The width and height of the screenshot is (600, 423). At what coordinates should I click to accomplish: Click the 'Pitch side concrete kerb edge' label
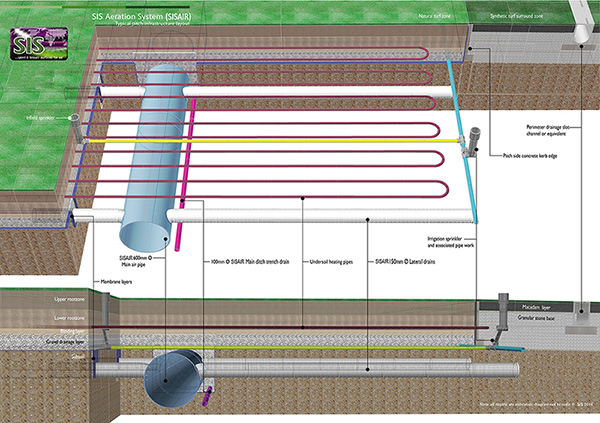click(530, 156)
